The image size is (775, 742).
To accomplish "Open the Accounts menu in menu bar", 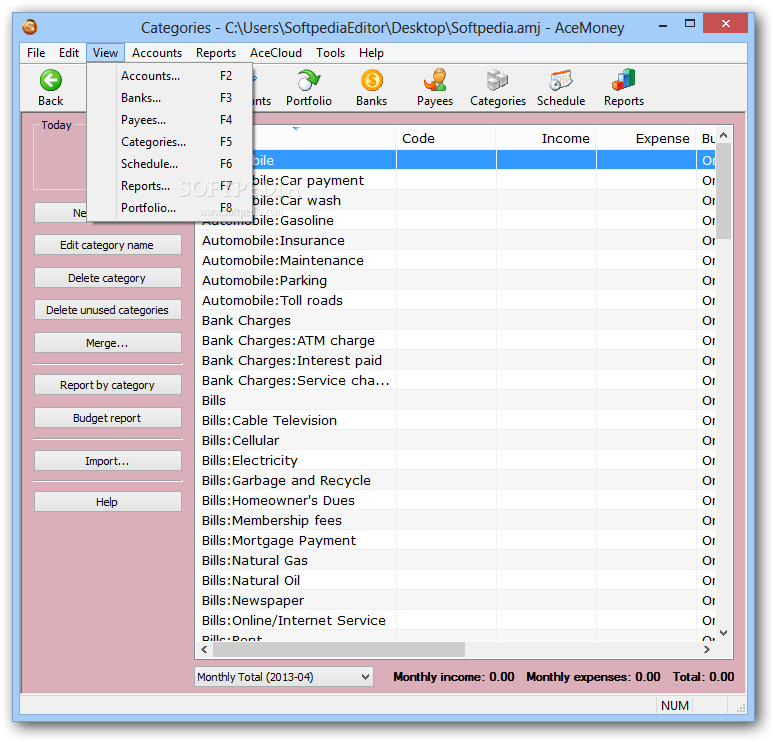I will (157, 53).
